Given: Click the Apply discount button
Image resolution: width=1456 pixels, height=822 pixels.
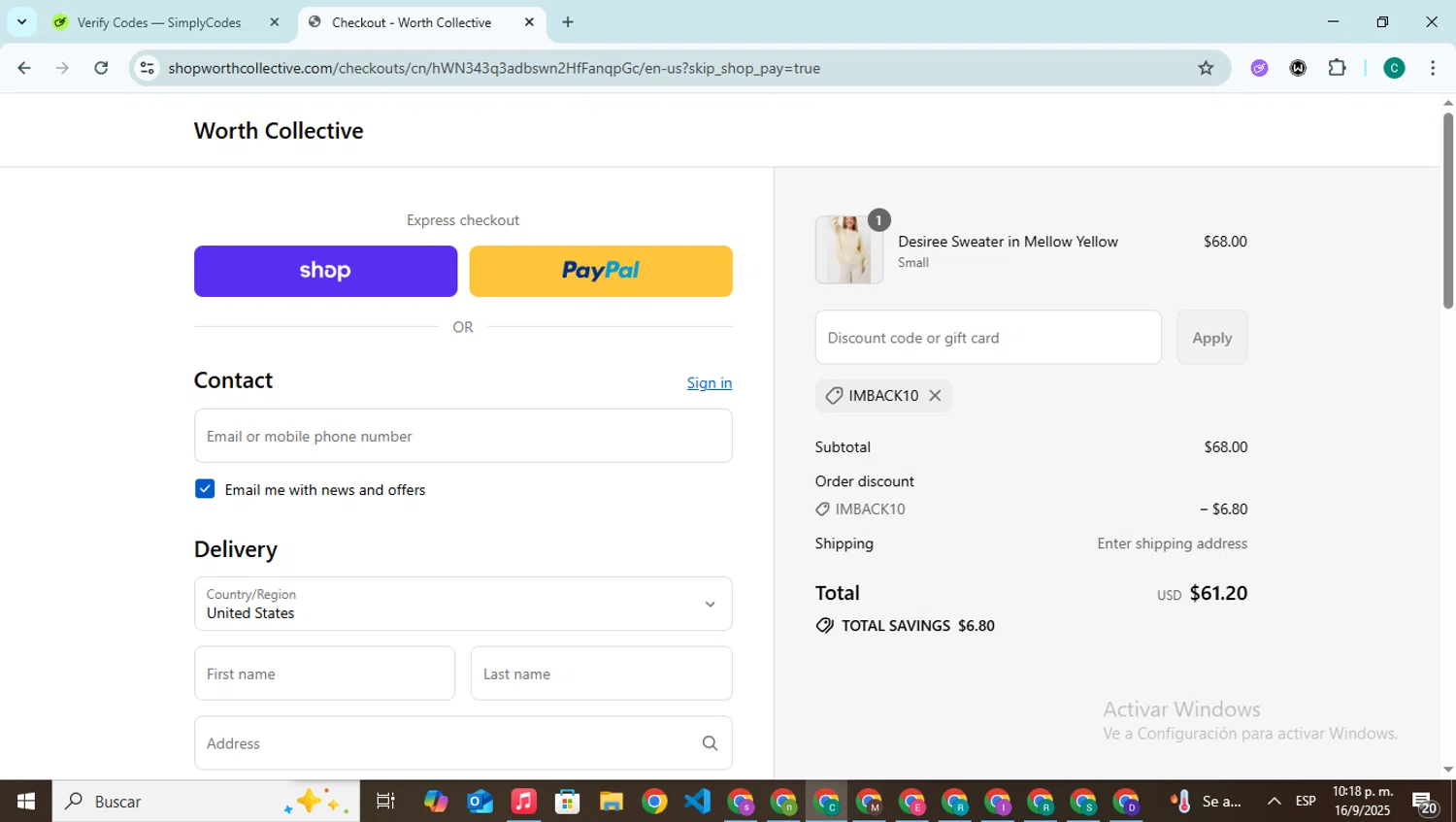Looking at the screenshot, I should (1211, 338).
